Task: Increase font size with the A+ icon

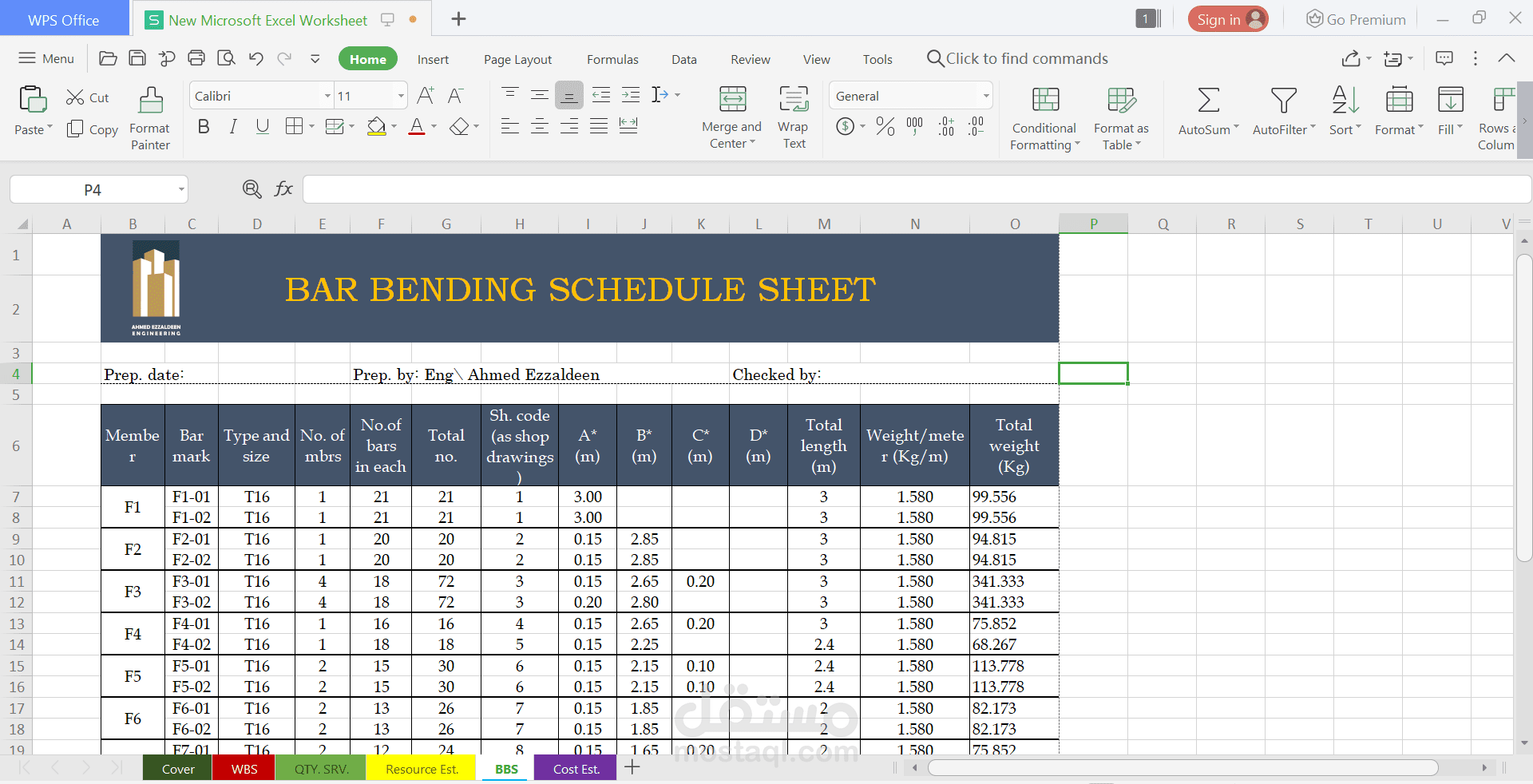Action: tap(426, 96)
